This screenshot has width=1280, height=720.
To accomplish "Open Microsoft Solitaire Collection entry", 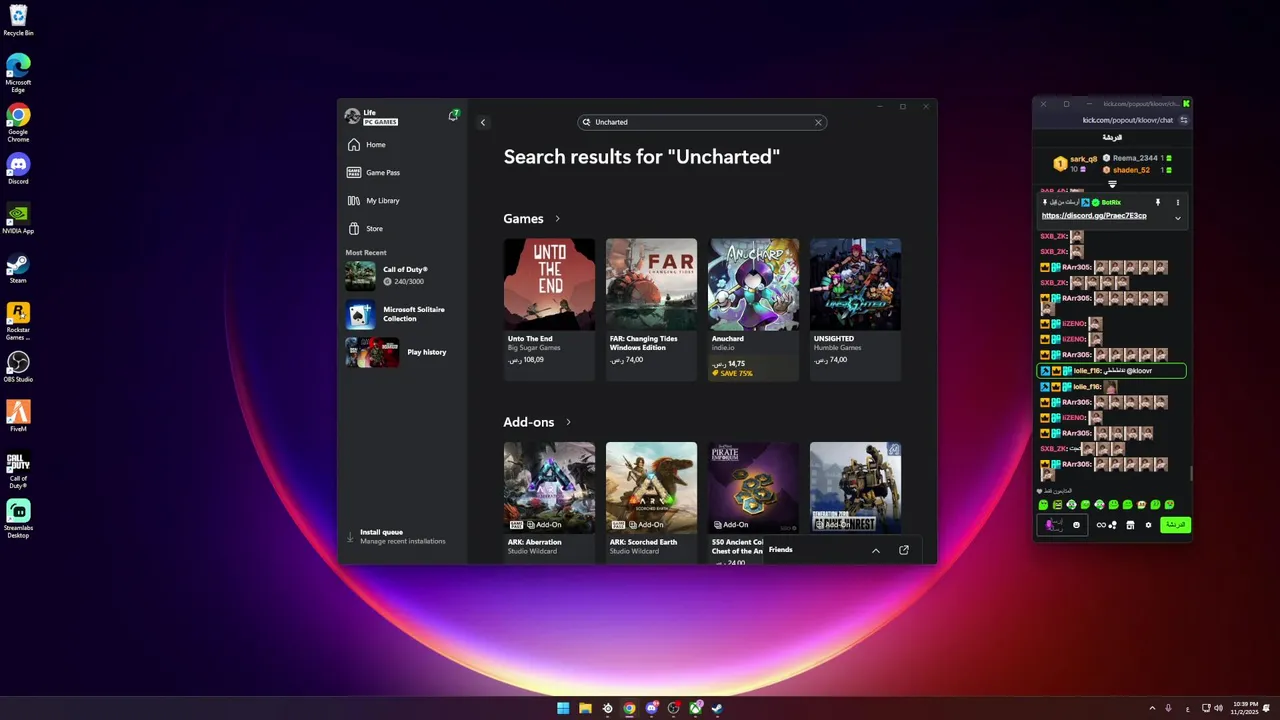I will [x=400, y=314].
